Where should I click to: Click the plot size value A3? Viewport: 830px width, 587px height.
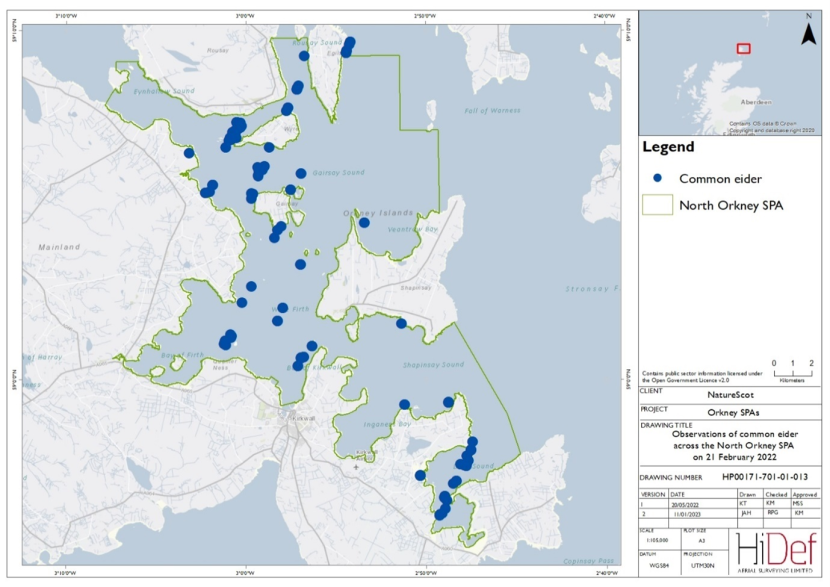701,540
